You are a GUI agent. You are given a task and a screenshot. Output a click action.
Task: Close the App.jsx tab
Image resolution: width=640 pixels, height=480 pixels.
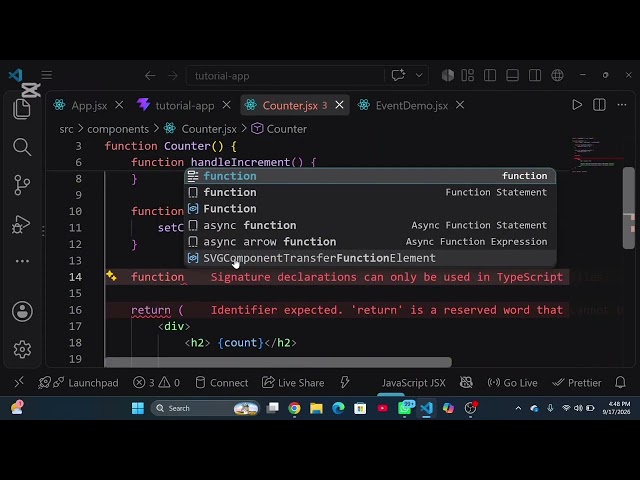[x=119, y=105]
